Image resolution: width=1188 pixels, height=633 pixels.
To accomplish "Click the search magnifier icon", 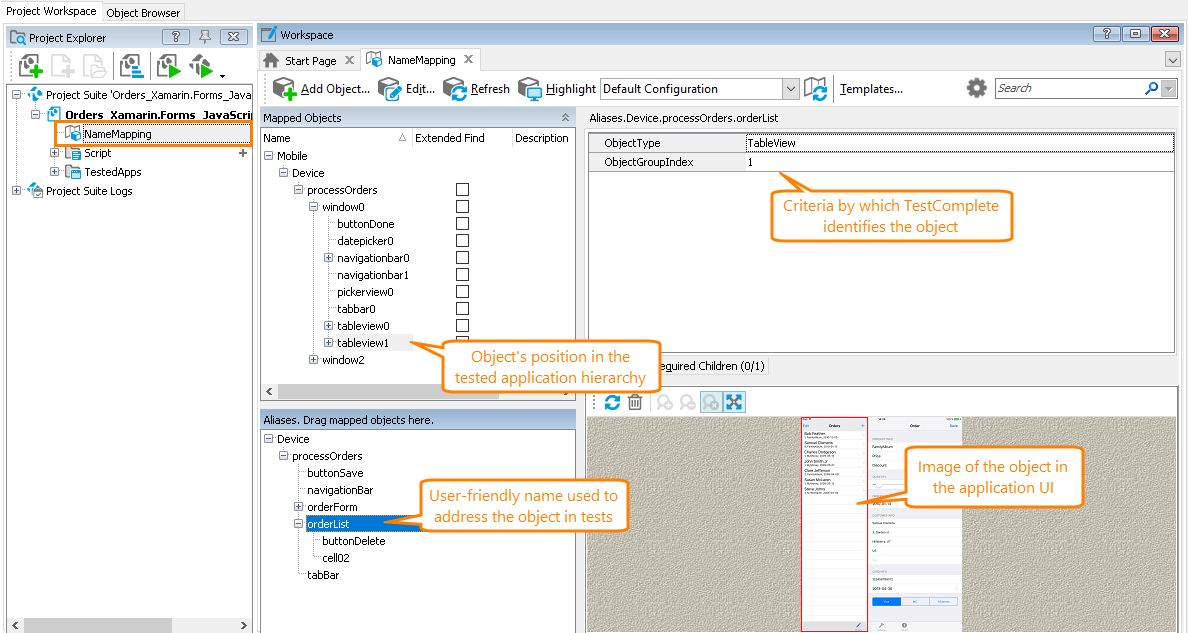I will coord(1150,88).
